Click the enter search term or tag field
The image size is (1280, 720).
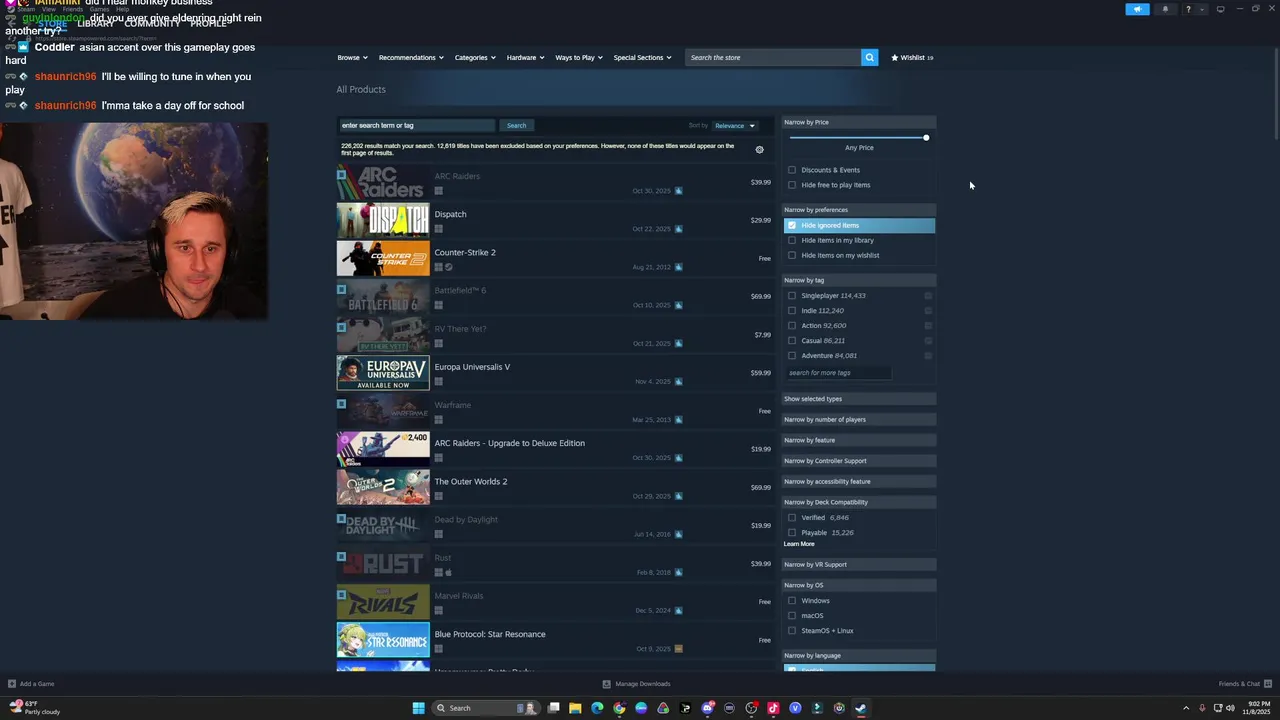tap(416, 125)
